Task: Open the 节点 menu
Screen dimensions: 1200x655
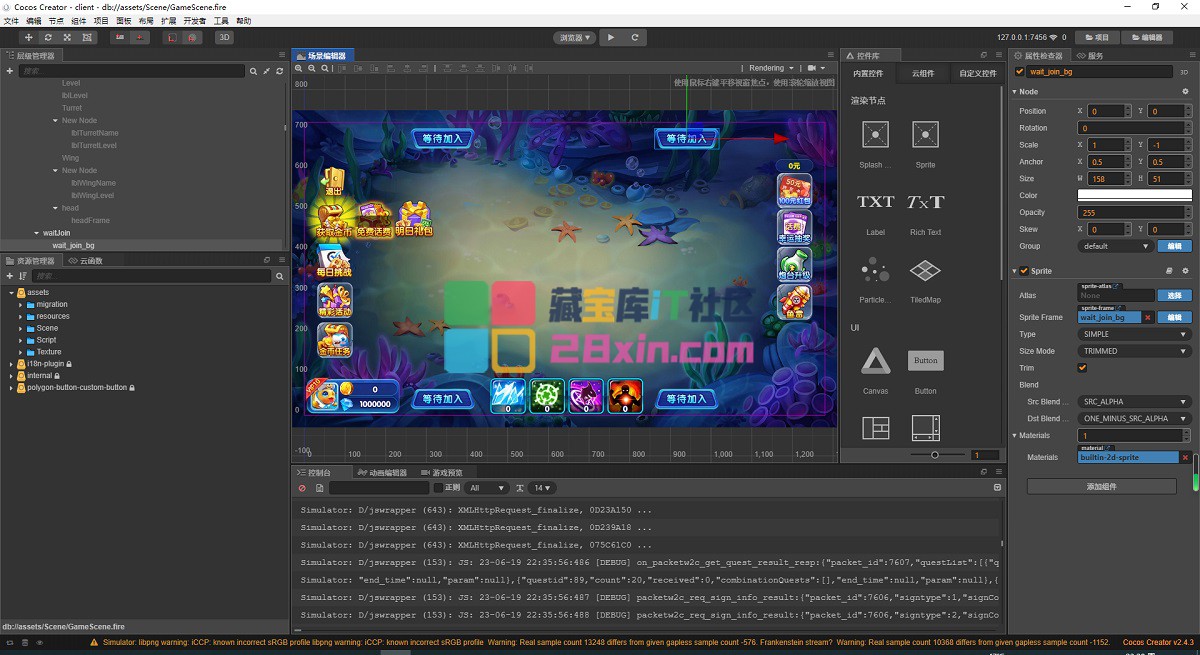Action: [56, 21]
